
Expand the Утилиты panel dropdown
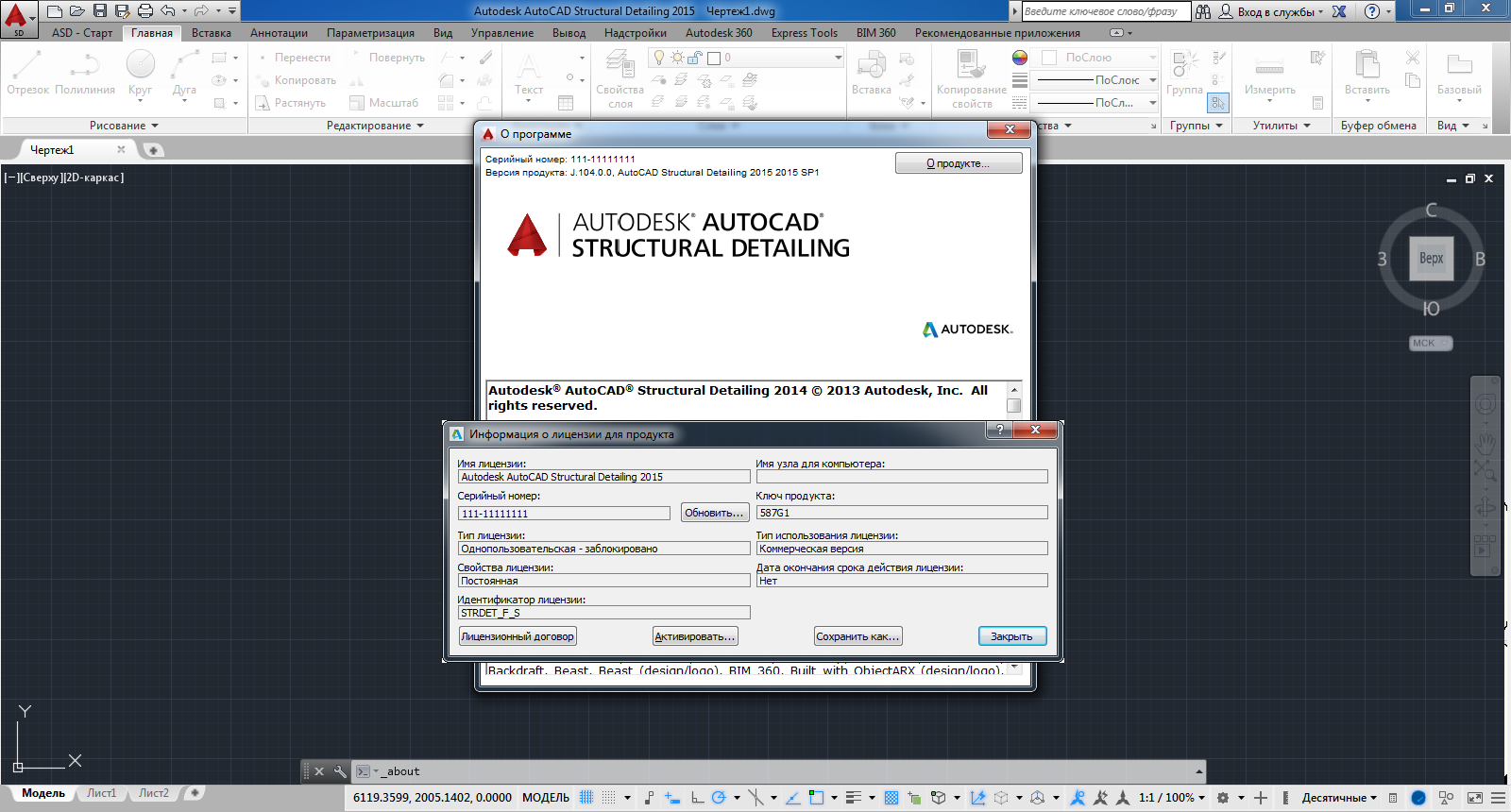coord(1282,126)
